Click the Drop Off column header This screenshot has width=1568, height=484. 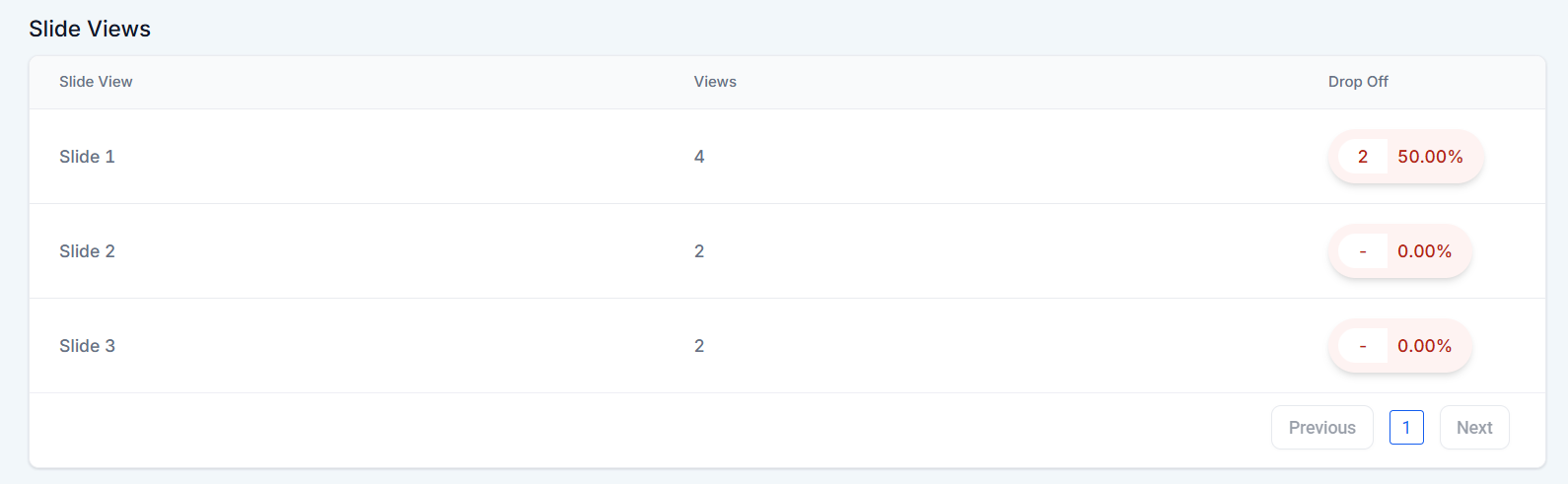[1358, 82]
